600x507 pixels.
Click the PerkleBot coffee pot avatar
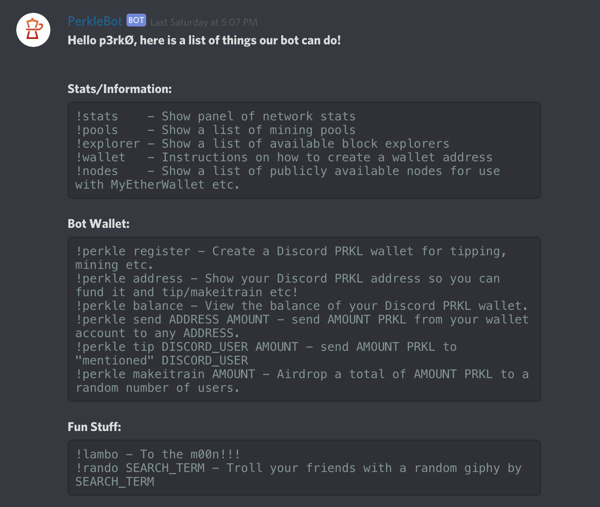pos(33,30)
